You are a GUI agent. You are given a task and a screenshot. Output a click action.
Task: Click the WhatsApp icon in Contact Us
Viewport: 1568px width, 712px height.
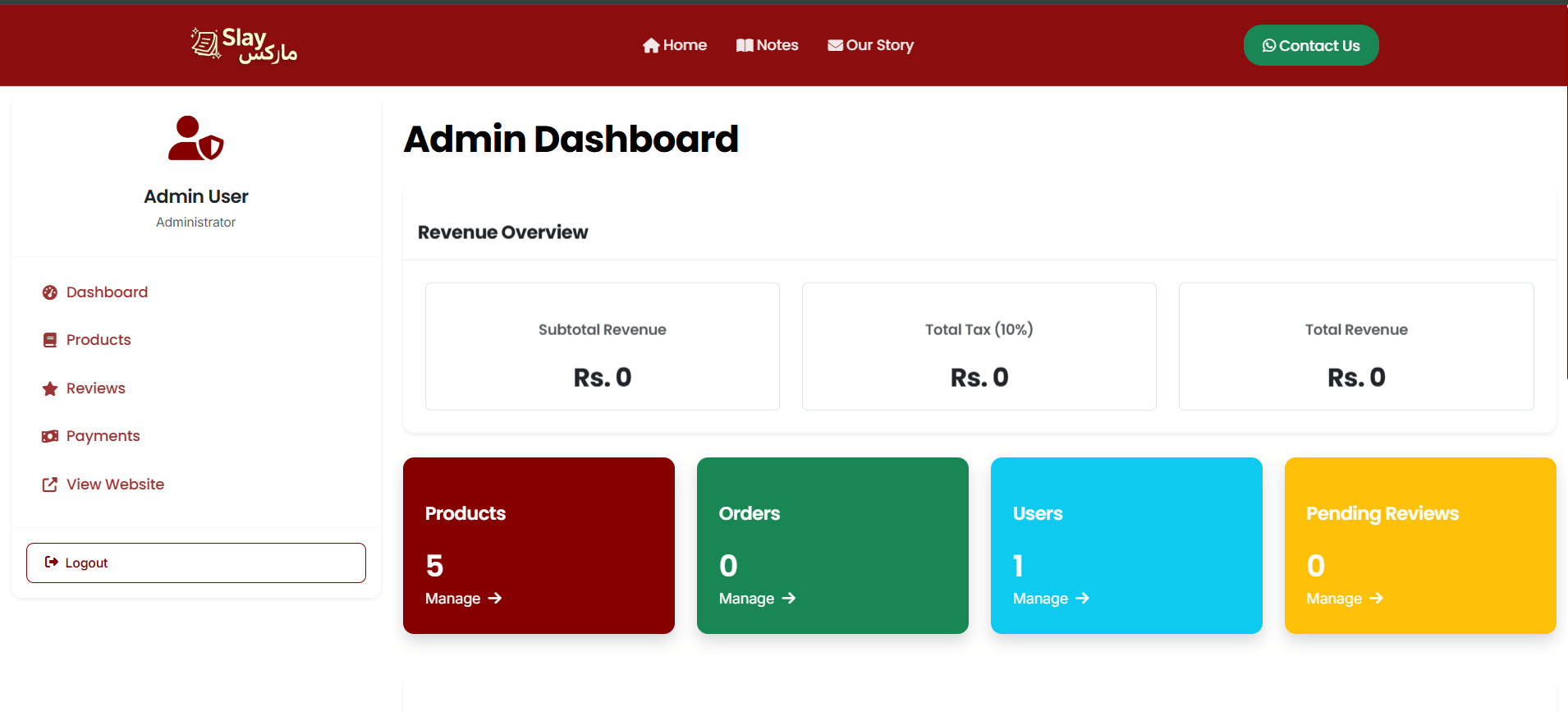point(1269,46)
